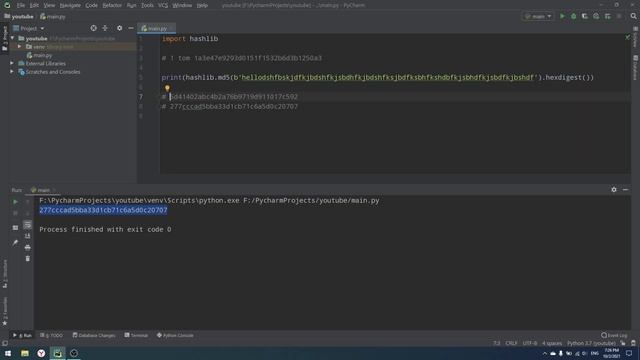The height and width of the screenshot is (360, 640).
Task: Toggle soft-wrap in the Run console
Action: tap(27, 224)
